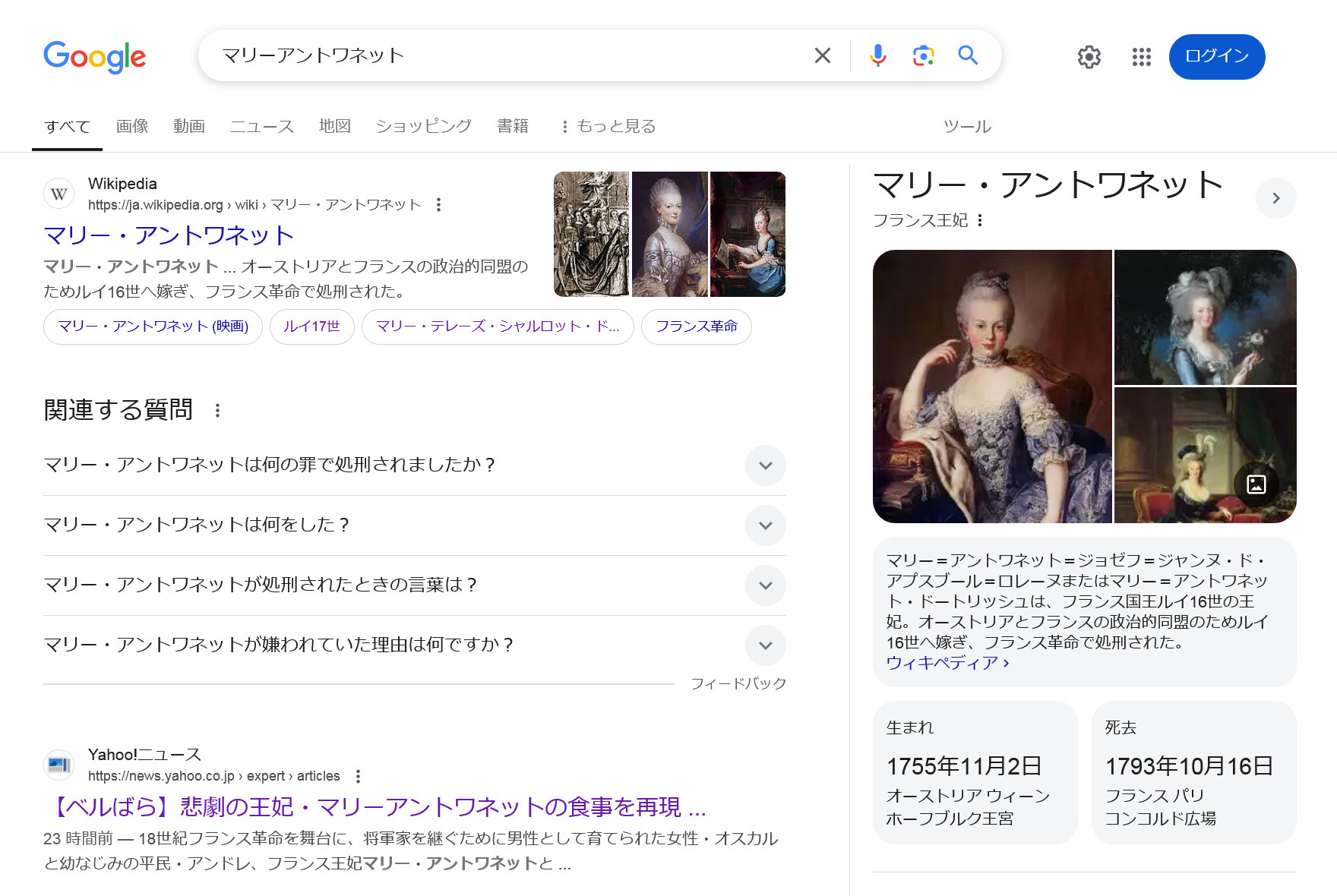
Task: Click image gallery icon on knowledge panel photo
Action: click(1256, 484)
